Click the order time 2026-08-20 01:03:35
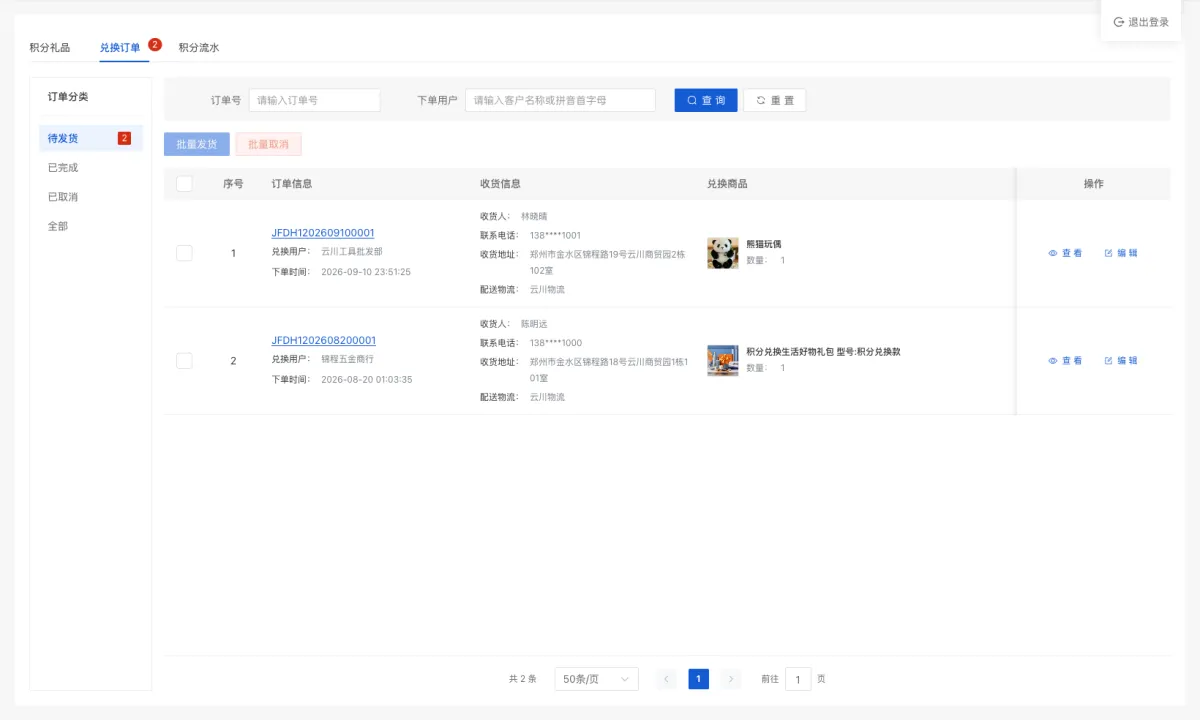 367,380
